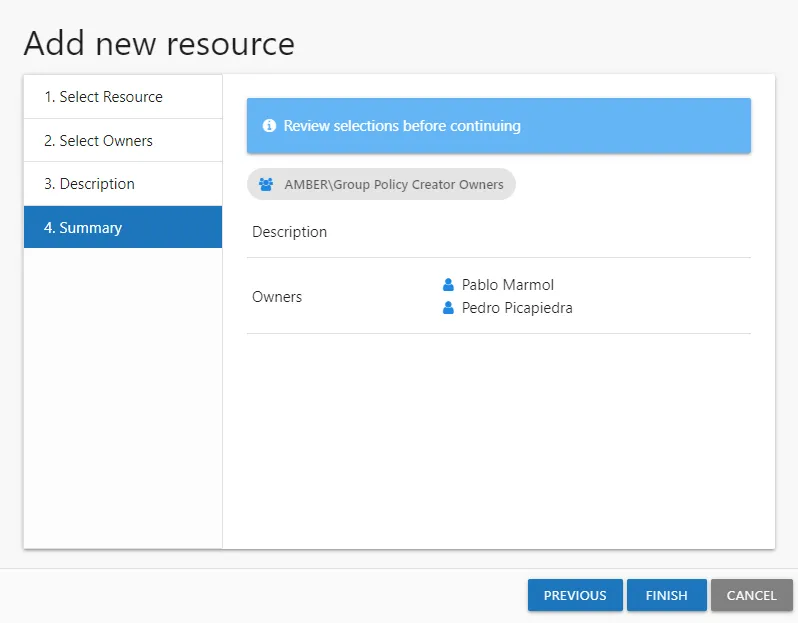Click the Owners row label
This screenshot has width=798, height=623.
coord(277,297)
